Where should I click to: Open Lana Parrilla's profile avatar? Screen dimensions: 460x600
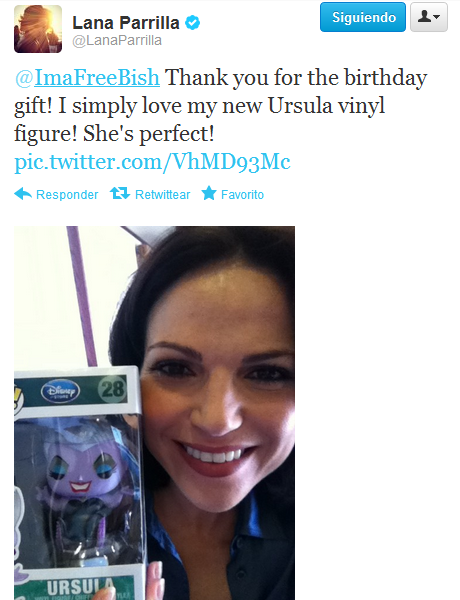pos(38,29)
